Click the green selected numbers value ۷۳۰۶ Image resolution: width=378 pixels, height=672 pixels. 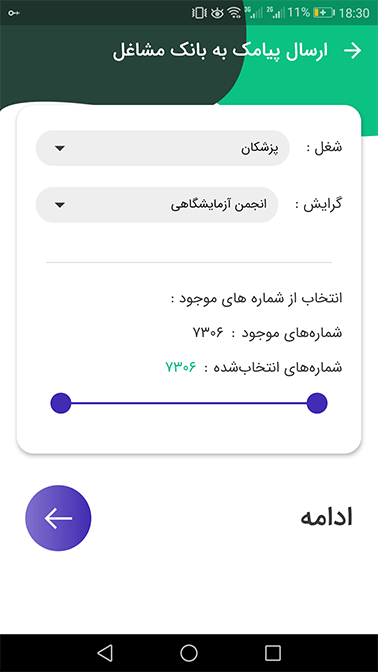180,367
